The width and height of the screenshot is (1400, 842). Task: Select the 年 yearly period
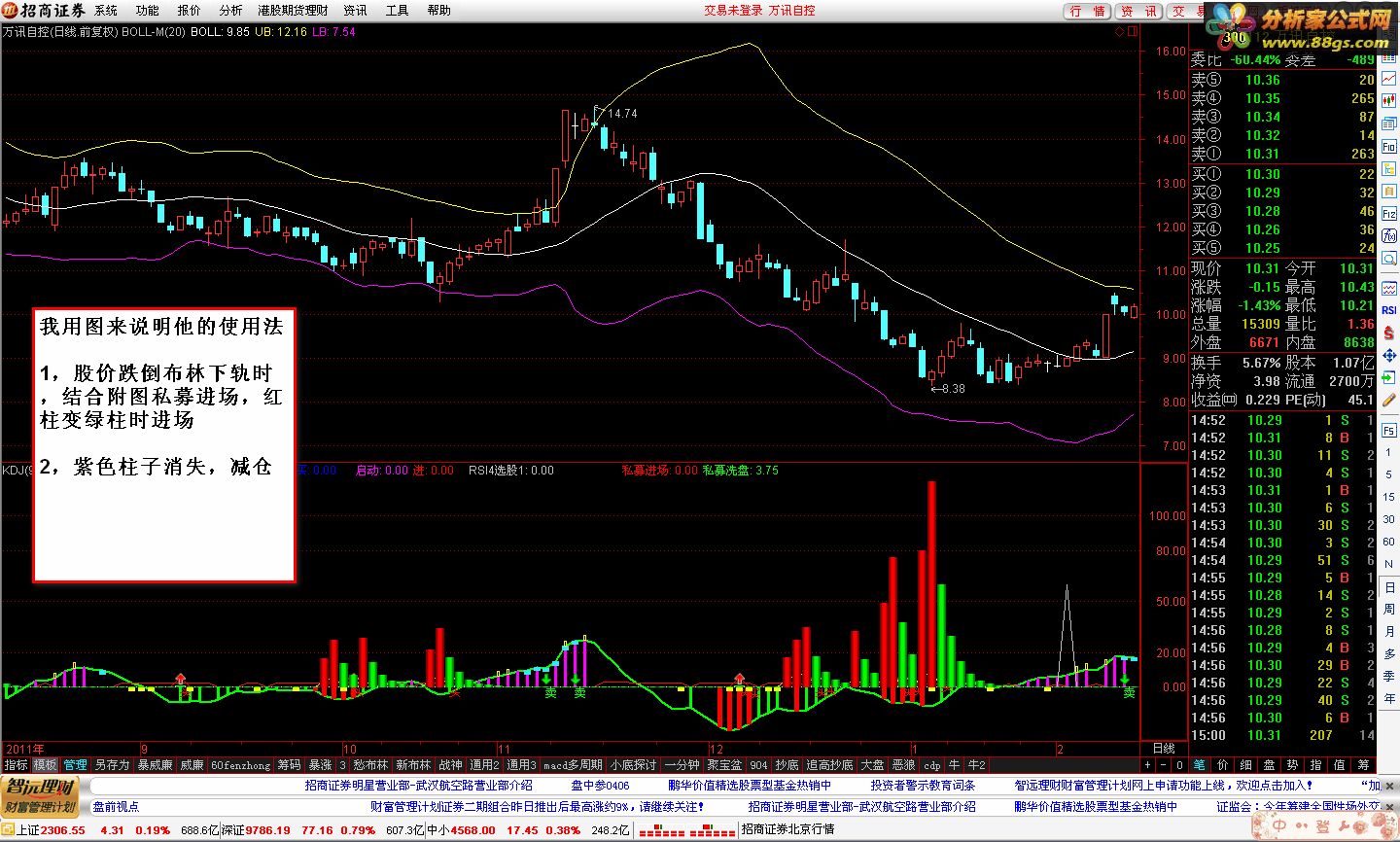[1389, 698]
